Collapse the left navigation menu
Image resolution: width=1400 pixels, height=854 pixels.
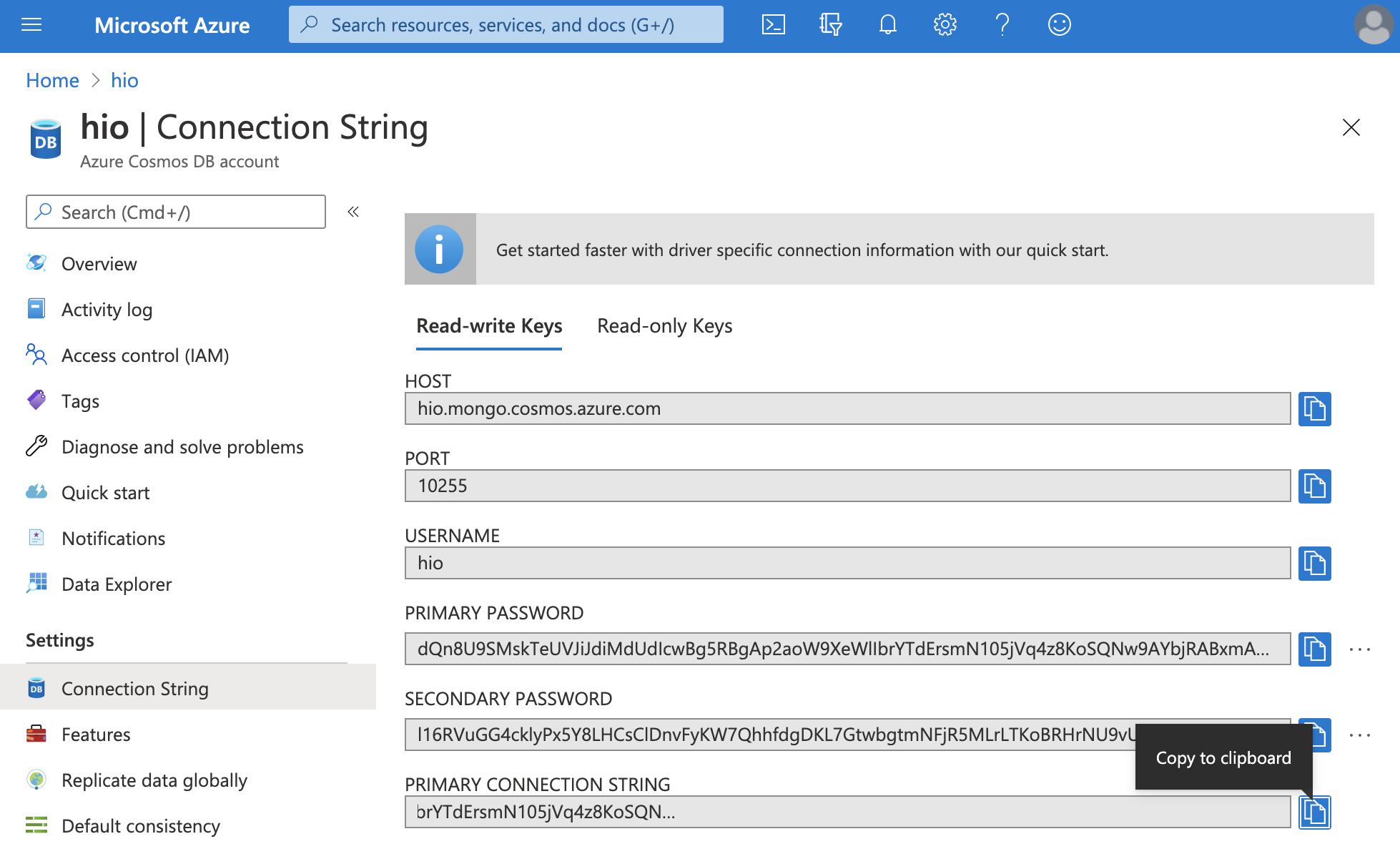tap(353, 212)
